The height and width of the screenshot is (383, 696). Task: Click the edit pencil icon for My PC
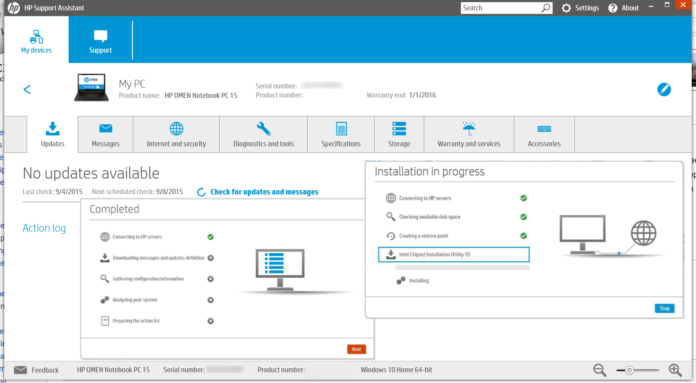(664, 90)
